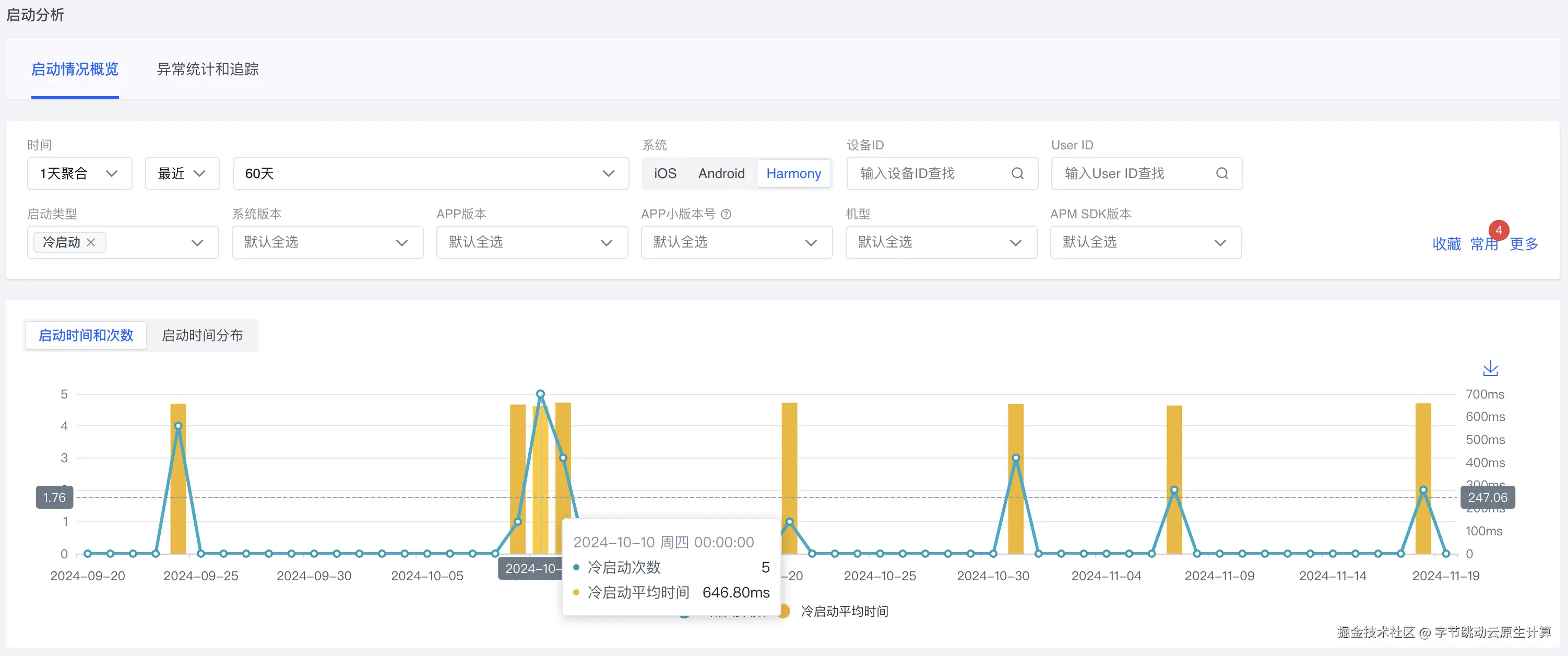The width and height of the screenshot is (1568, 656).
Task: Click the 更多 link
Action: (1524, 244)
